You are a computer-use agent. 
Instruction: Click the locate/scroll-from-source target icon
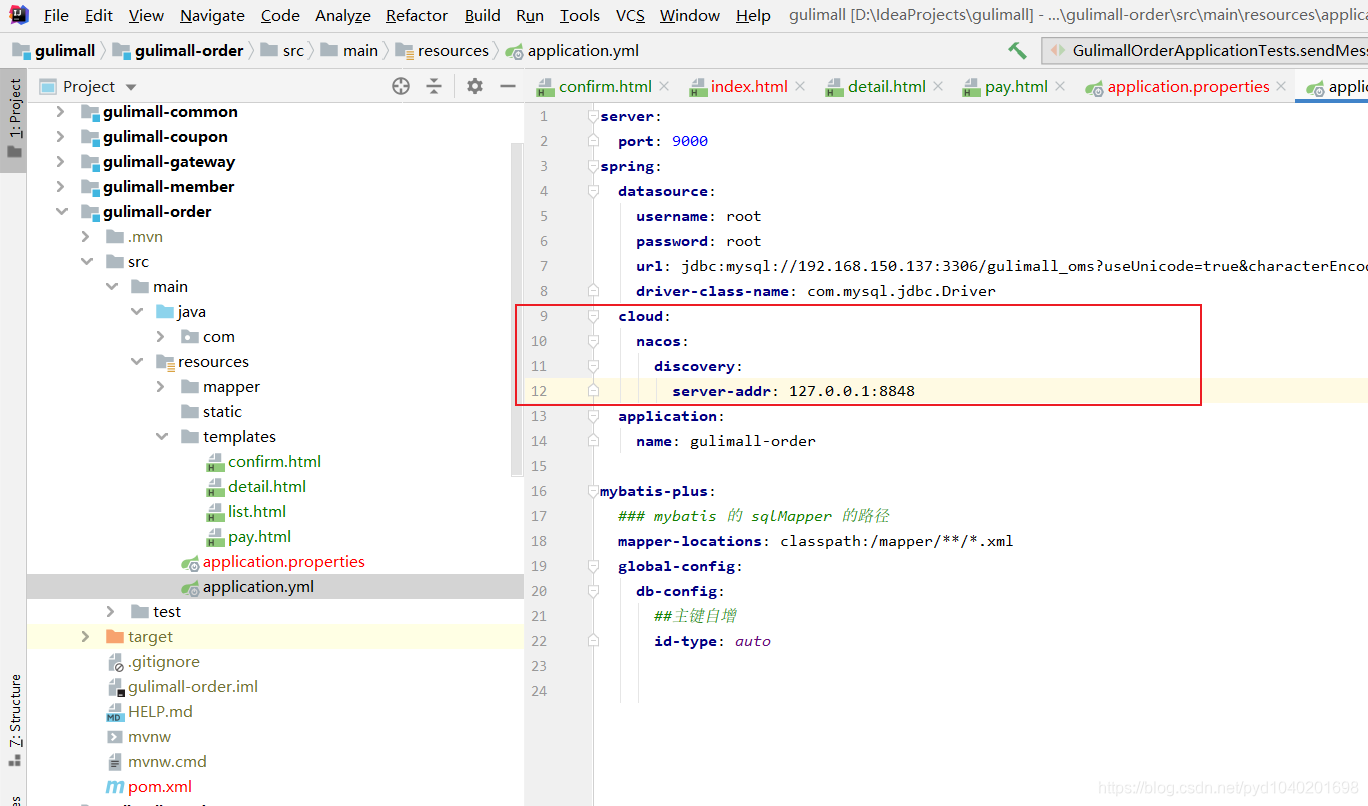coord(401,86)
